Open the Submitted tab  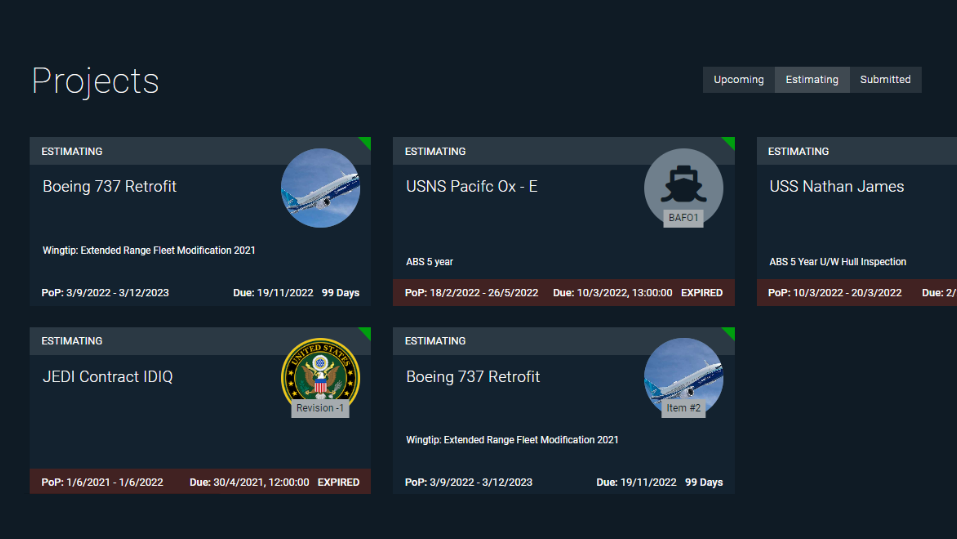885,80
